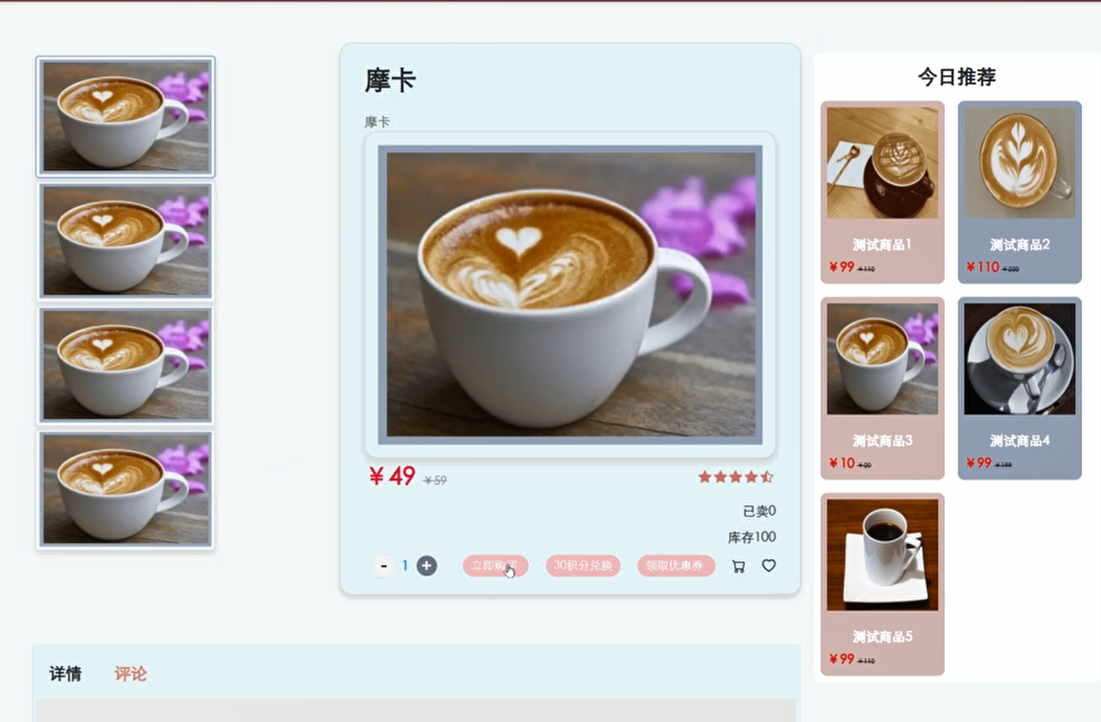Click the quantity value 1
This screenshot has height=722, width=1101.
pos(405,565)
